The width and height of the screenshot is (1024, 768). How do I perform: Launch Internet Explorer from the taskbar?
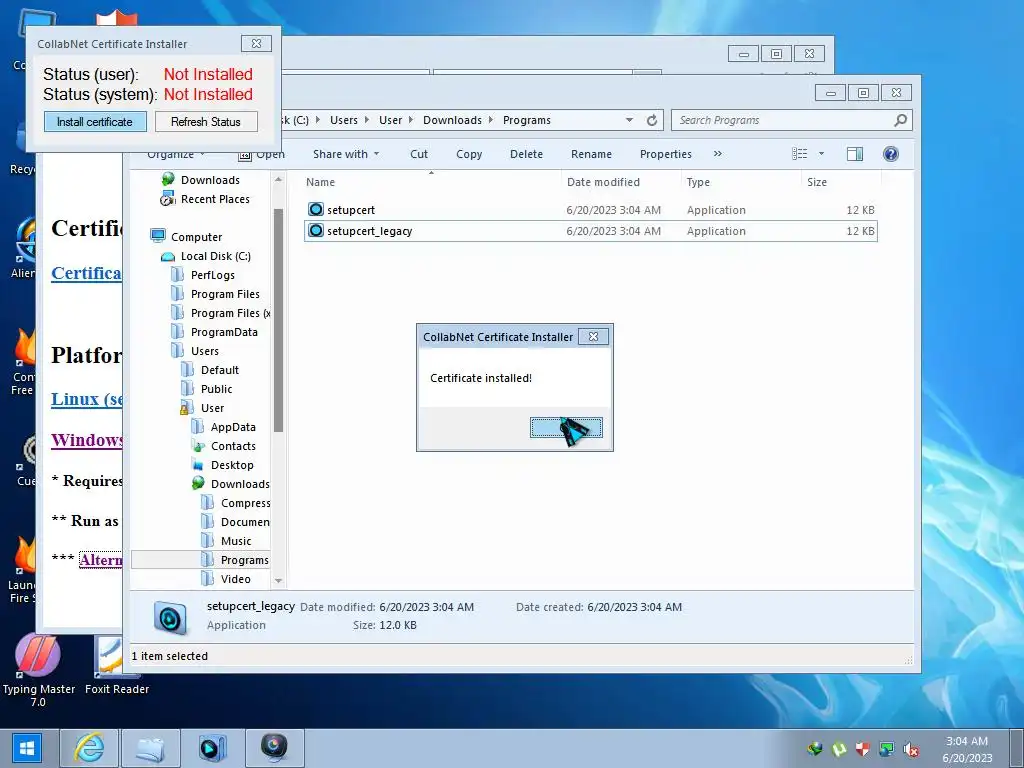pos(89,748)
